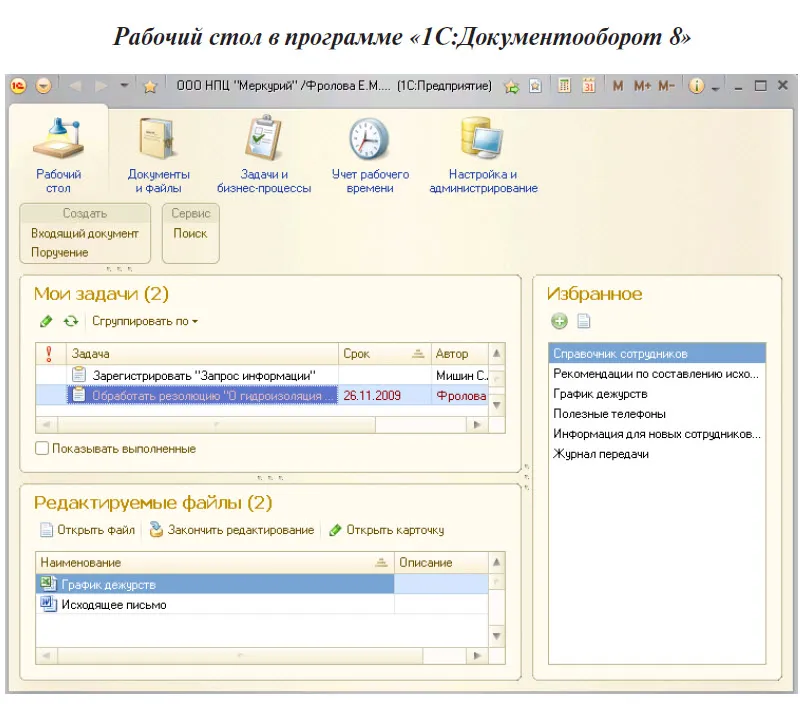
Task: Open Справочник сотрудников favorite
Action: click(657, 354)
